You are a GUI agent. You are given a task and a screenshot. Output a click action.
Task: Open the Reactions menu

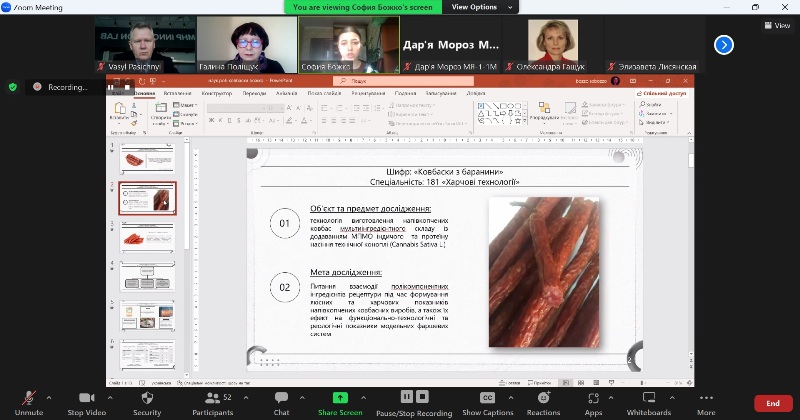pos(543,399)
